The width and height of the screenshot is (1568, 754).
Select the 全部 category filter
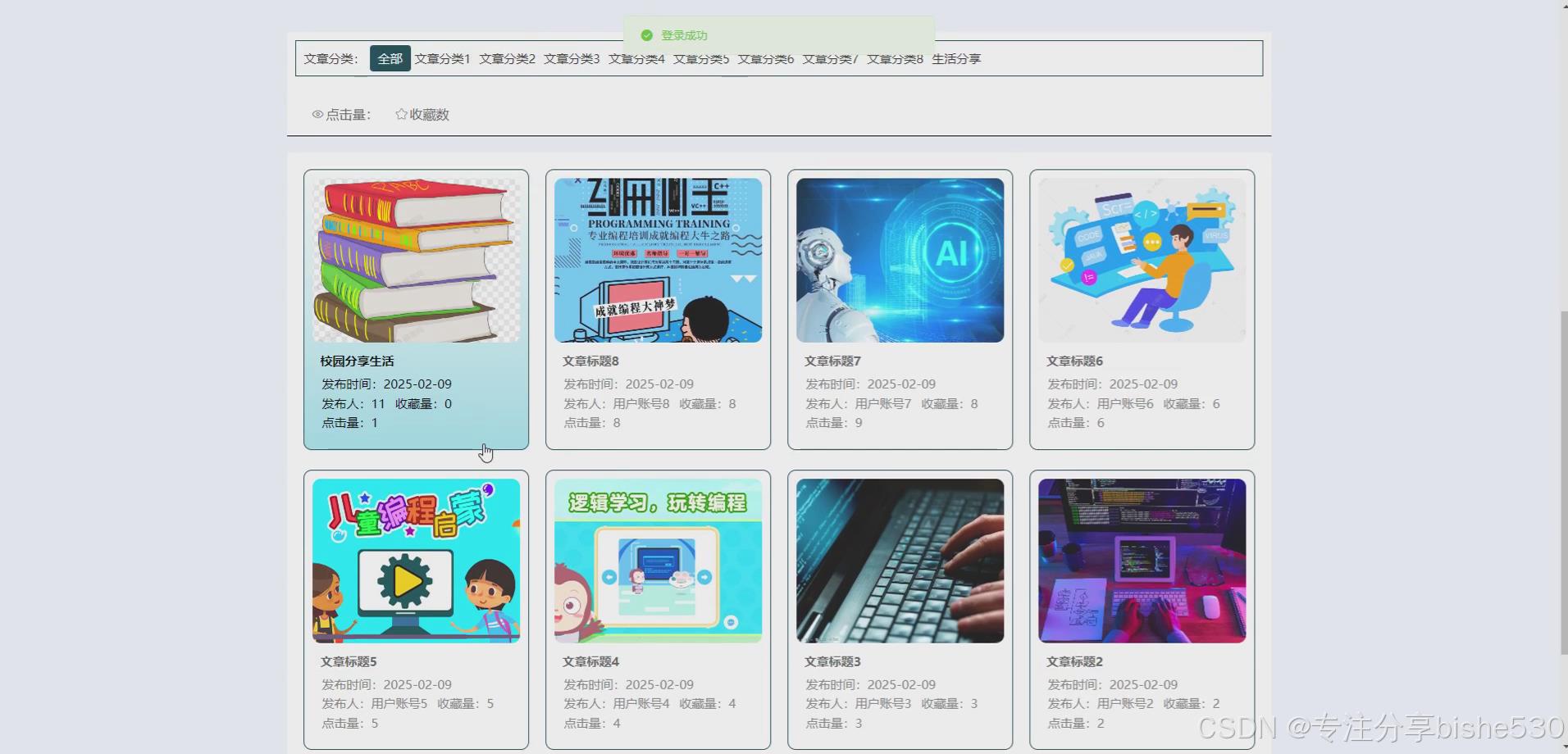click(x=390, y=58)
